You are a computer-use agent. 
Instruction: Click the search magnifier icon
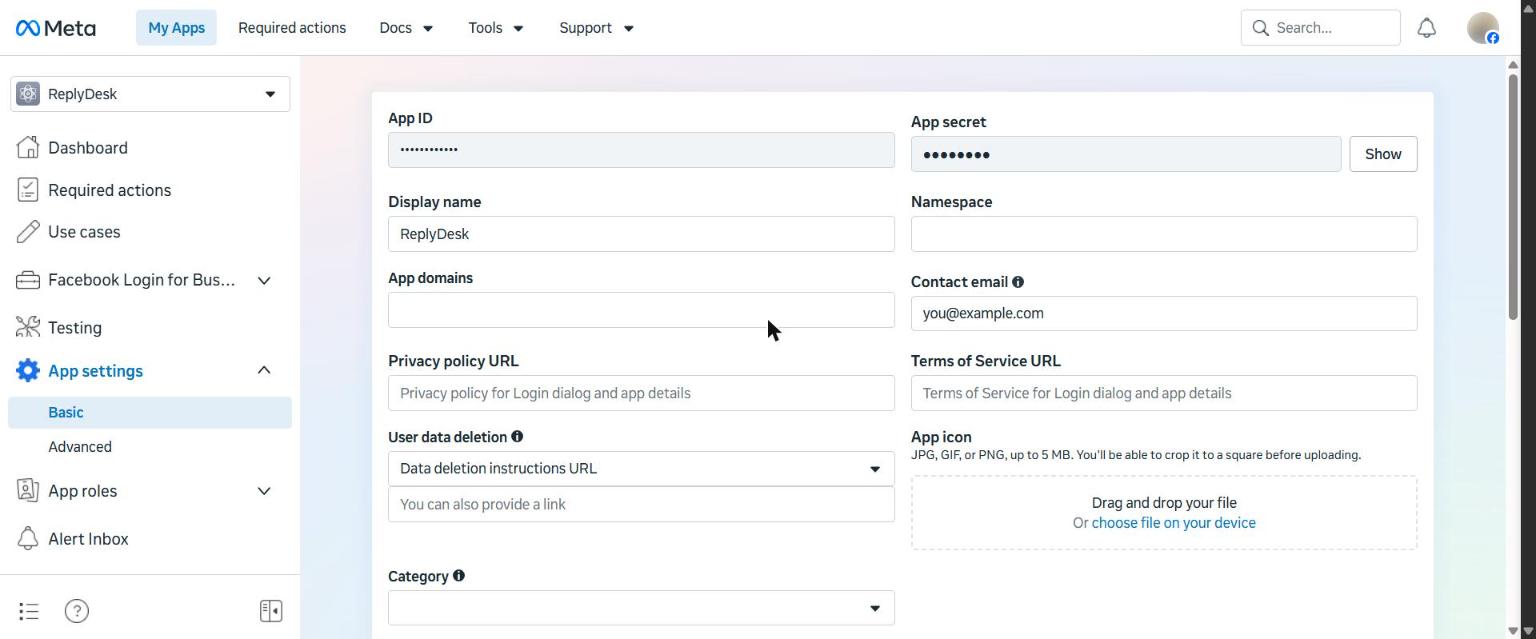(1261, 28)
